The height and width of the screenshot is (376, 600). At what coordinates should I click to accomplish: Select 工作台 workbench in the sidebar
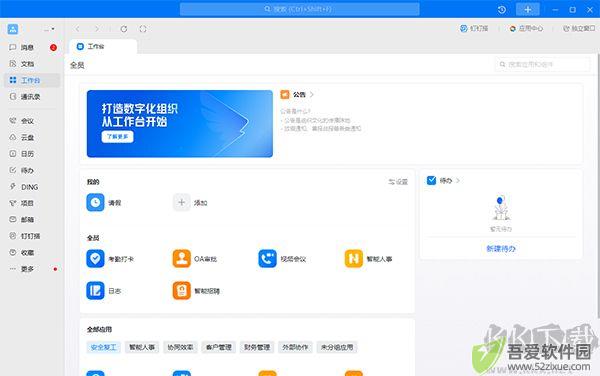pyautogui.click(x=31, y=80)
